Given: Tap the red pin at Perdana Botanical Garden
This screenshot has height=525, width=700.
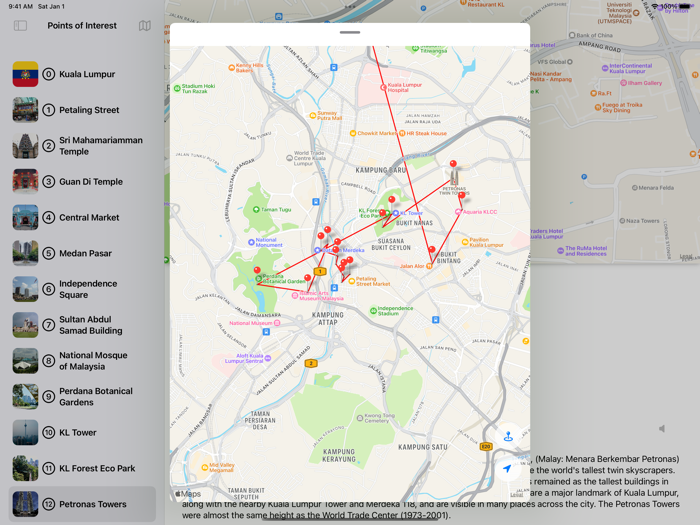Looking at the screenshot, I should 257,271.
